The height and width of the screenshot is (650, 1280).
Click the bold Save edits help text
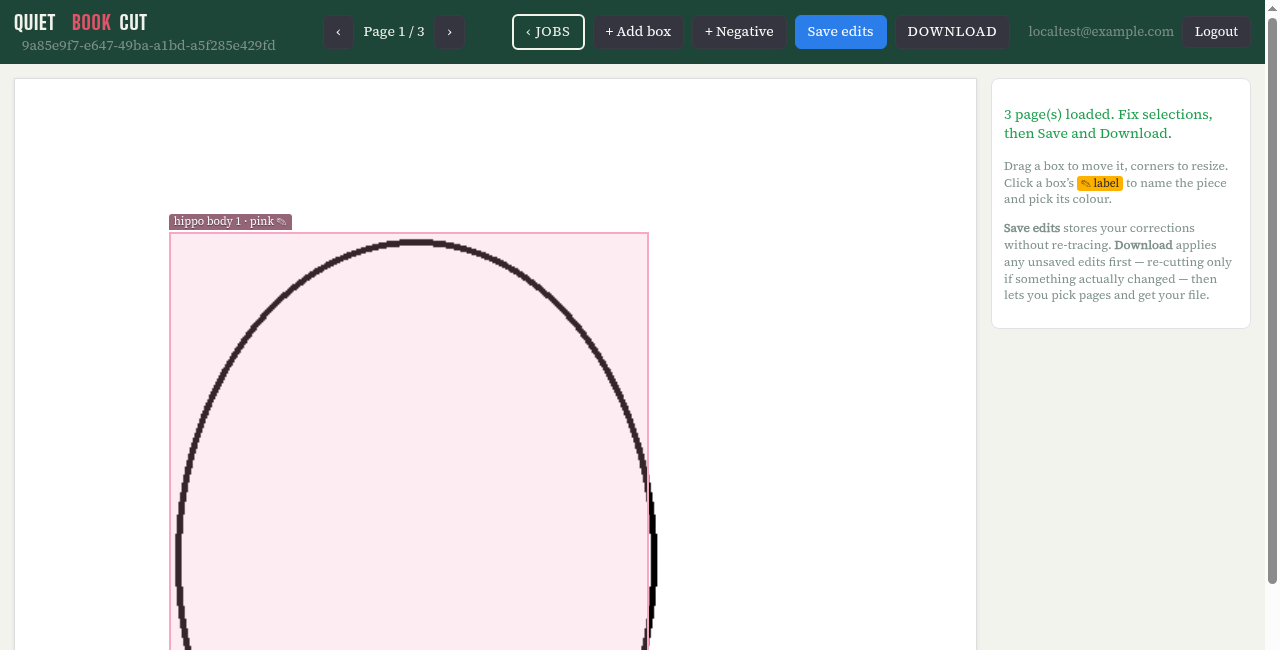(1032, 228)
